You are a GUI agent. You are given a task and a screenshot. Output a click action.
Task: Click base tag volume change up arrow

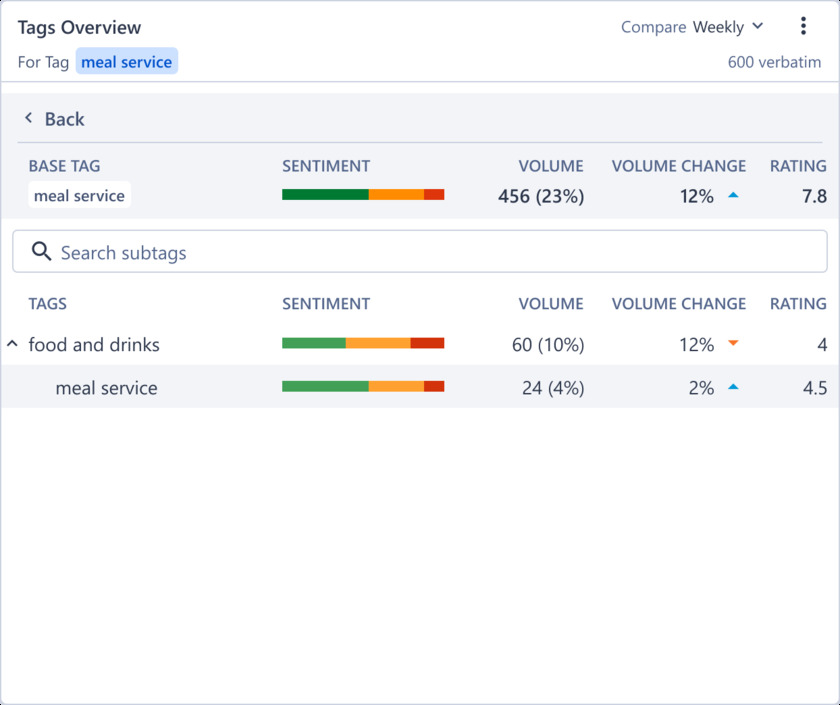click(733, 196)
